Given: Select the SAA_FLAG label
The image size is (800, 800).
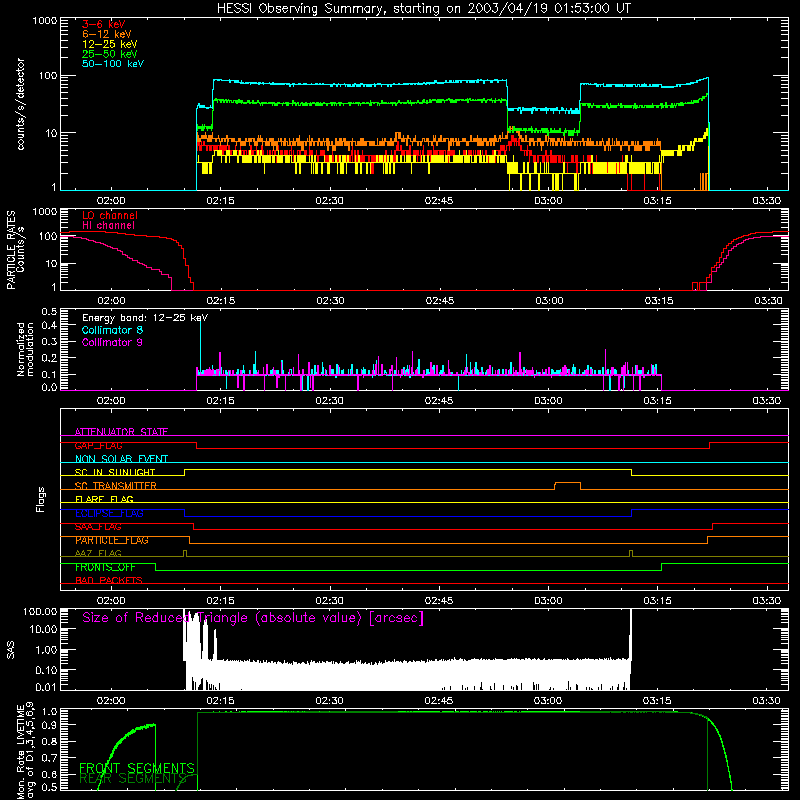Looking at the screenshot, I should coord(98,527).
